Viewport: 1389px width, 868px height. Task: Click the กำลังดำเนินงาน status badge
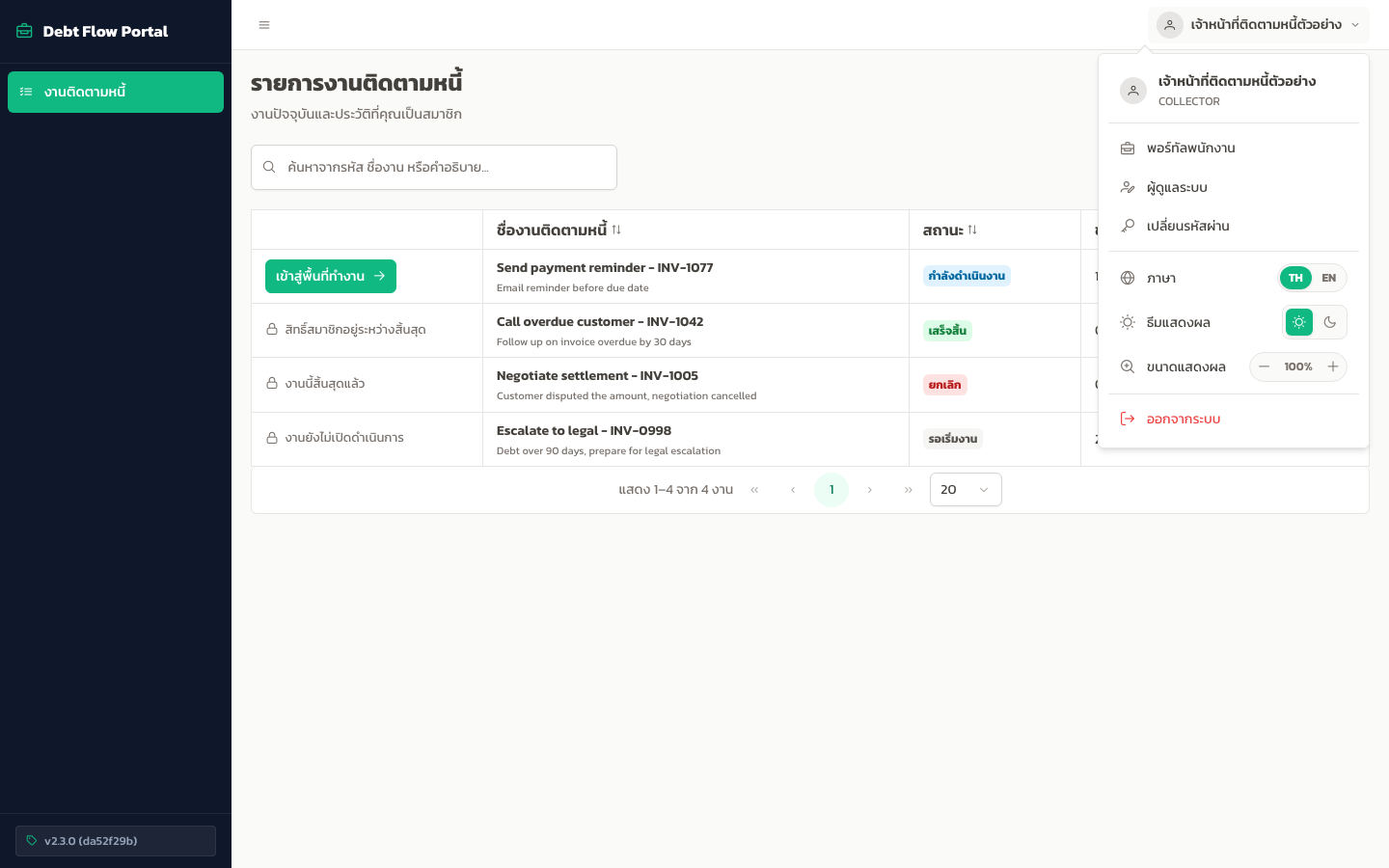(x=967, y=276)
